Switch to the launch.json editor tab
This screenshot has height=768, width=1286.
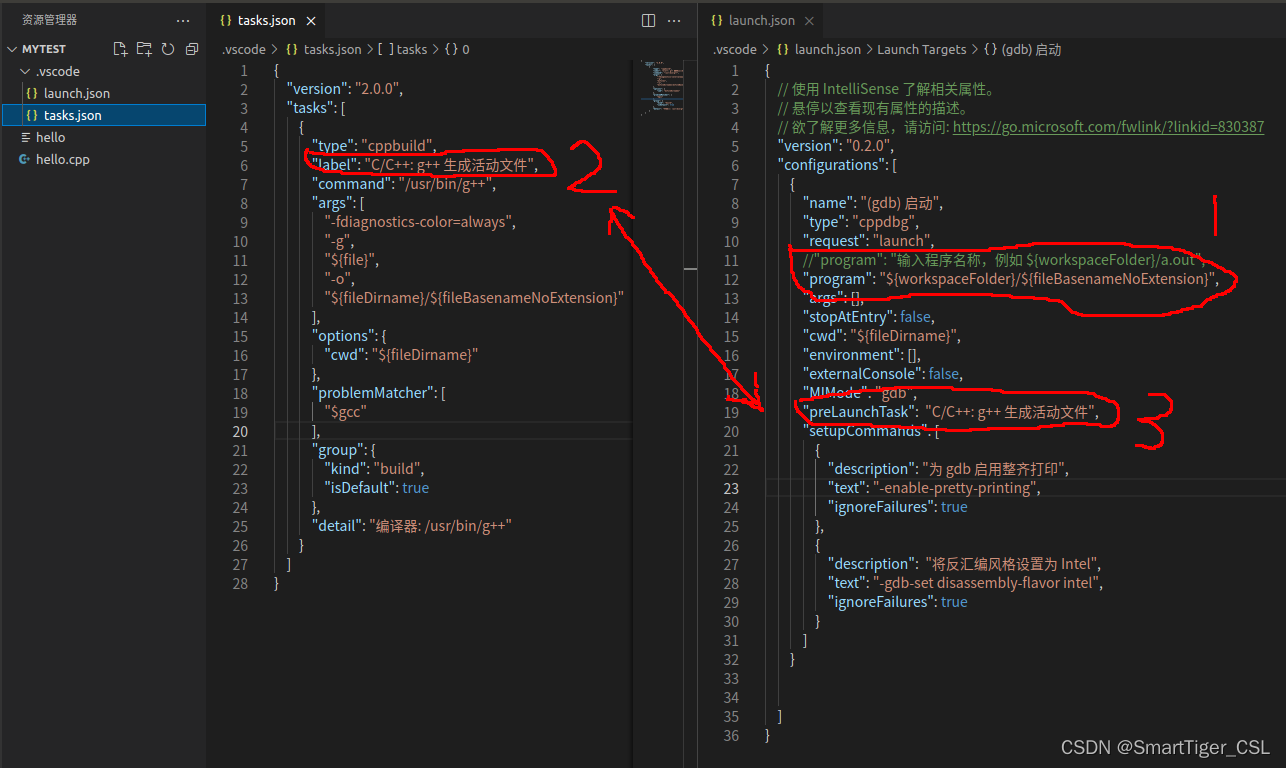click(761, 21)
